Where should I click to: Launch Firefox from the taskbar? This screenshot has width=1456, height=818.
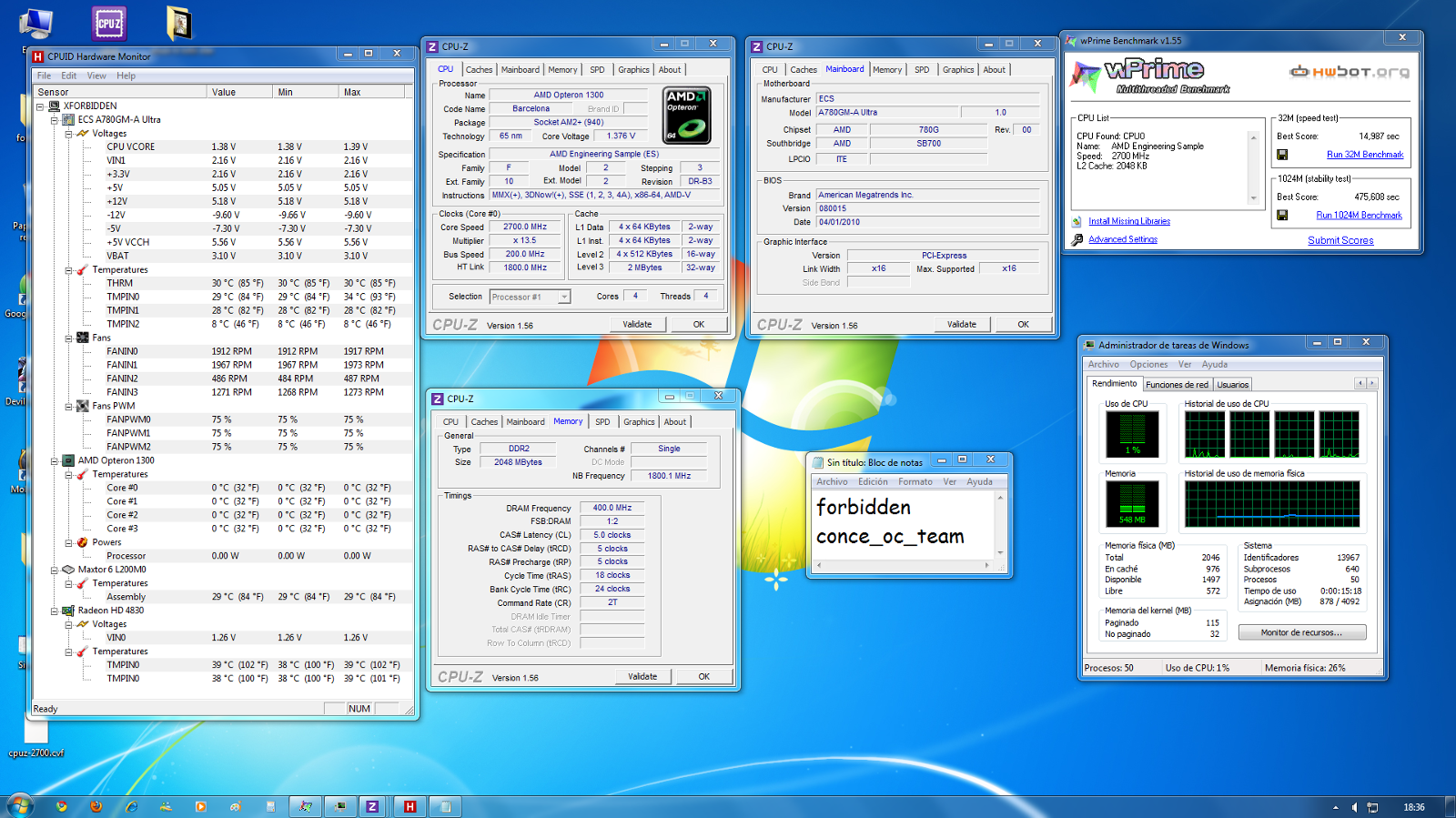[x=96, y=806]
